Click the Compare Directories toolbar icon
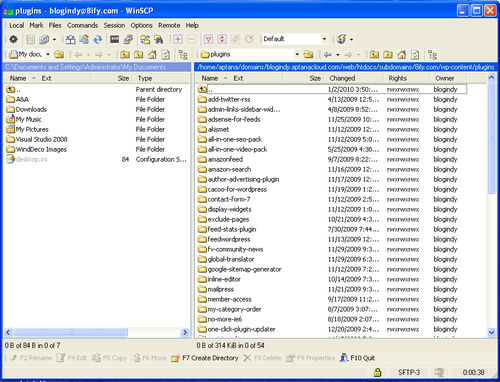The image size is (500, 382). pyautogui.click(x=70, y=39)
